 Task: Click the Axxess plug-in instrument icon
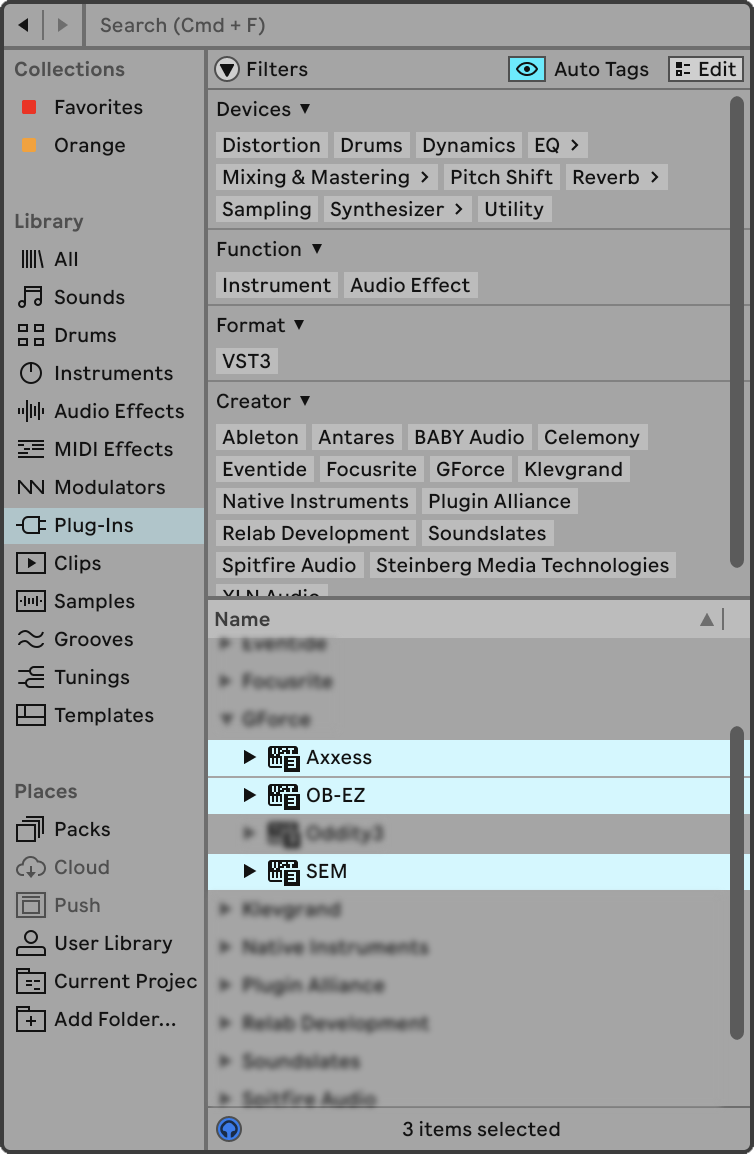pyautogui.click(x=283, y=758)
